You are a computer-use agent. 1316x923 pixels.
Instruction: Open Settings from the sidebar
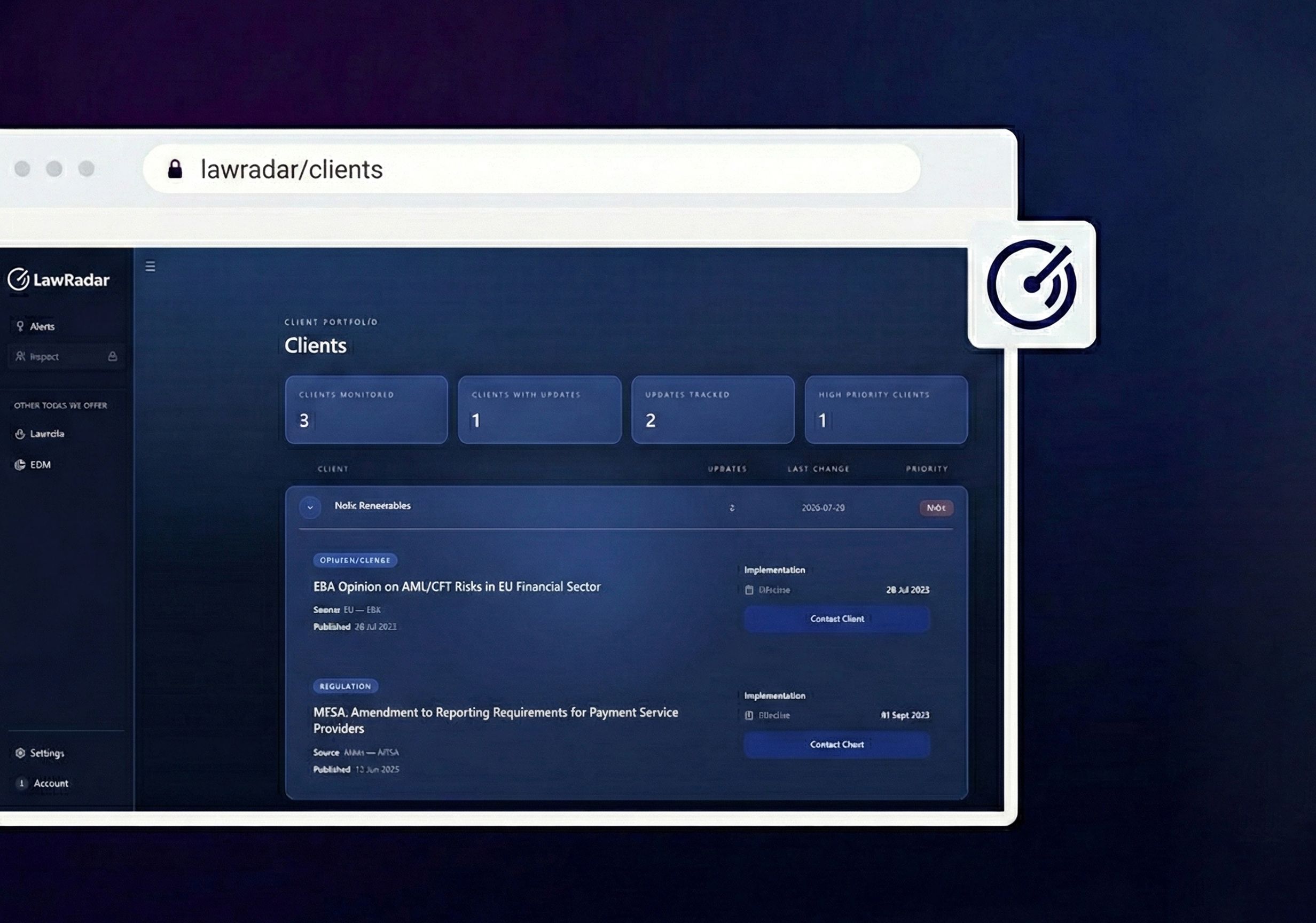(46, 753)
